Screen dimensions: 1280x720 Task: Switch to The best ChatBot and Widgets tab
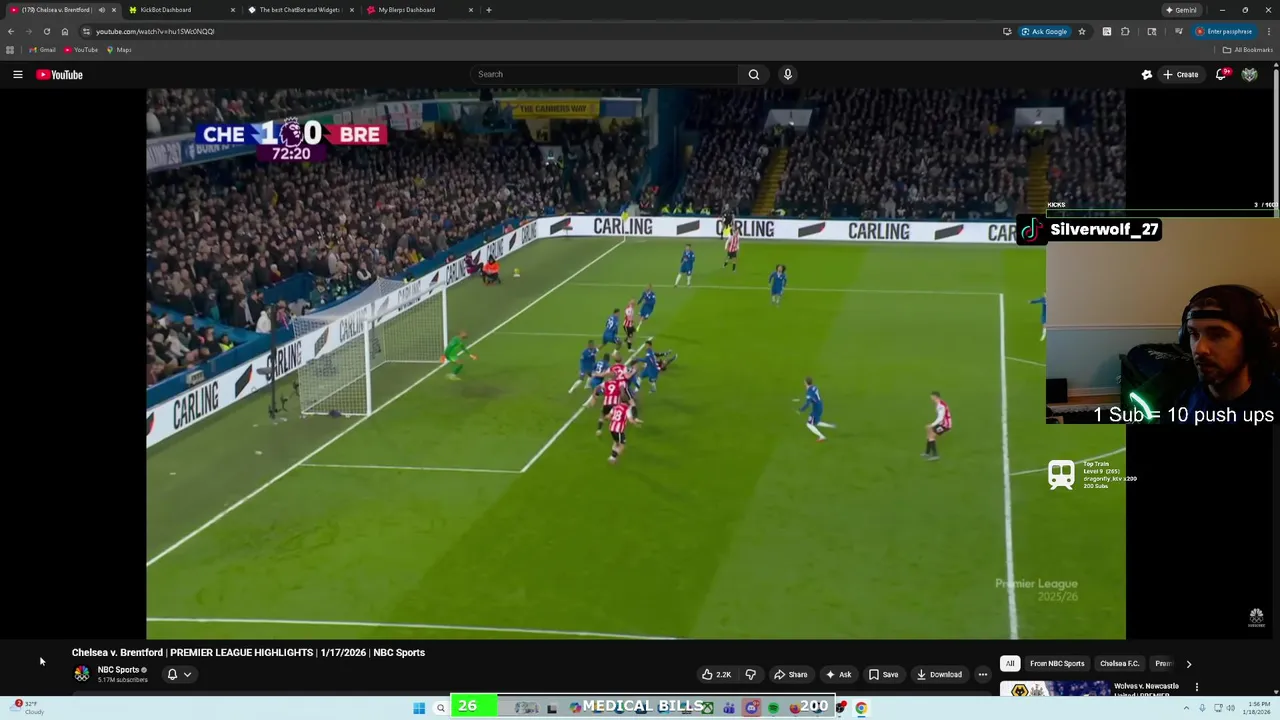299,10
